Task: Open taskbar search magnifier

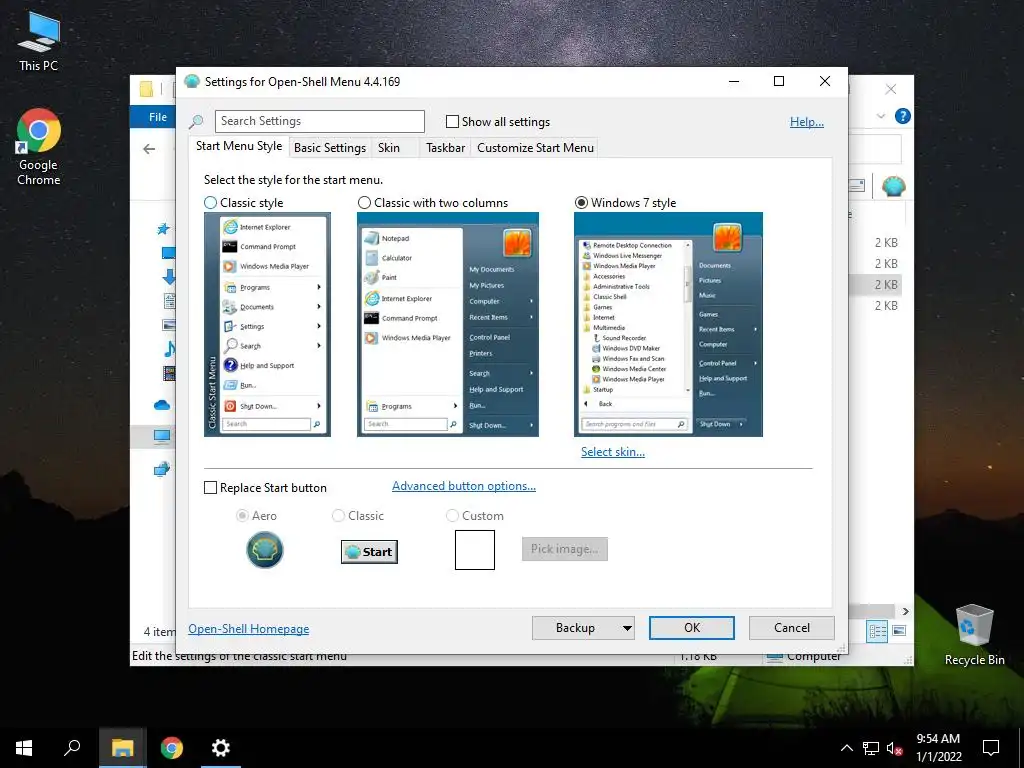Action: point(72,748)
